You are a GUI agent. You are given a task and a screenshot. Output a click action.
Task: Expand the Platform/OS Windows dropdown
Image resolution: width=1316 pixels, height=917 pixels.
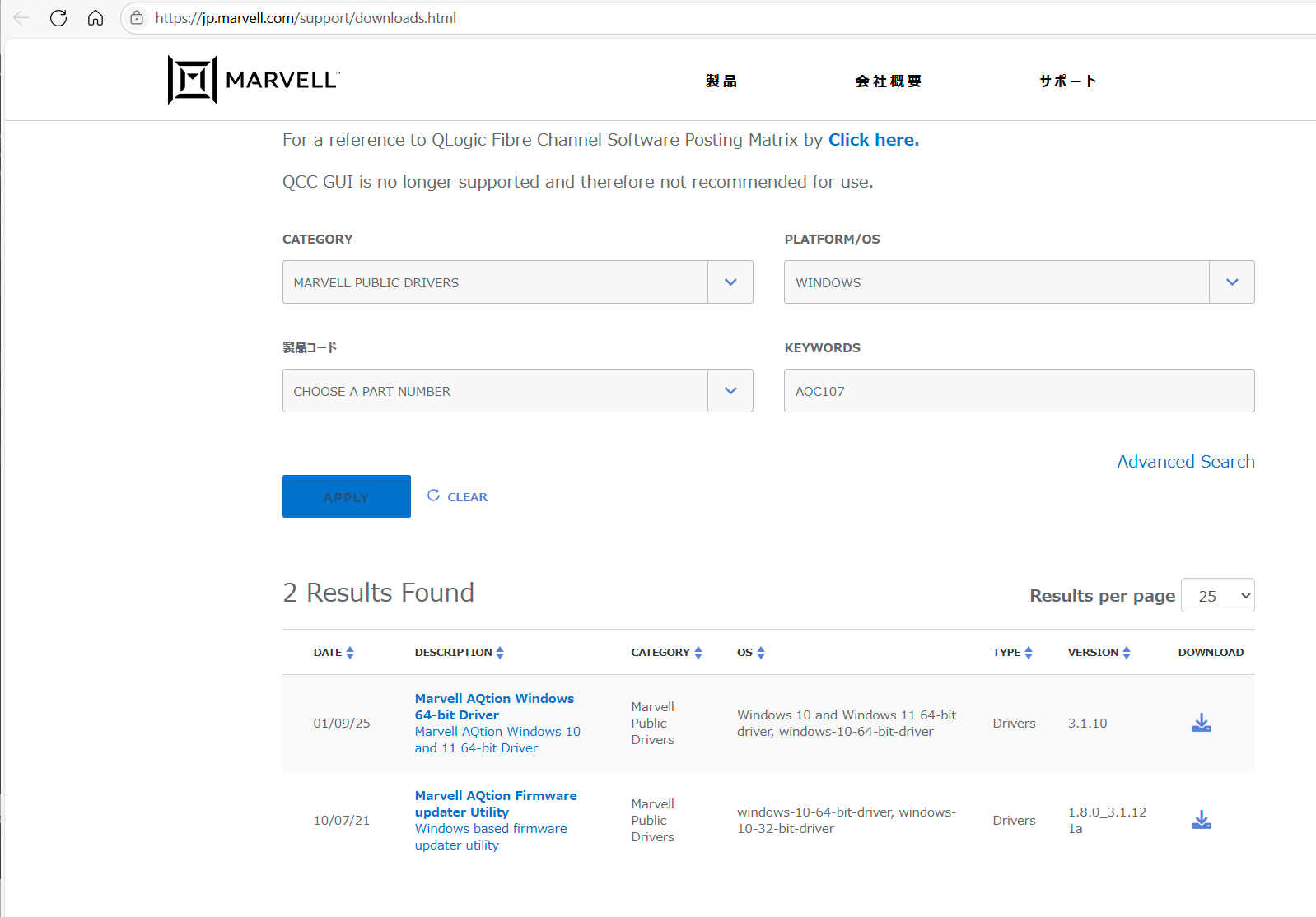(x=1019, y=282)
